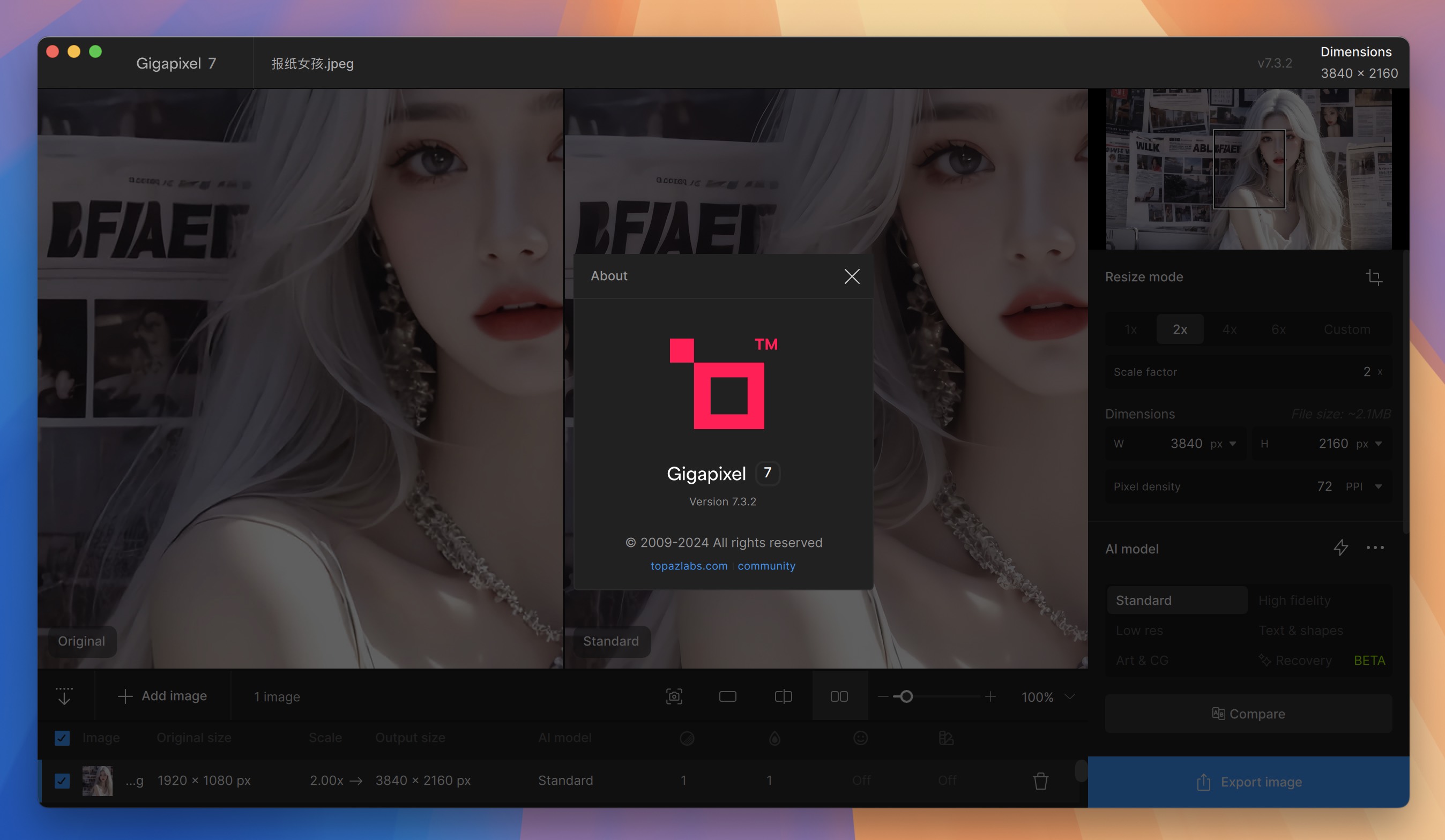The image size is (1445, 840).
Task: Click the Compare button
Action: tap(1248, 714)
